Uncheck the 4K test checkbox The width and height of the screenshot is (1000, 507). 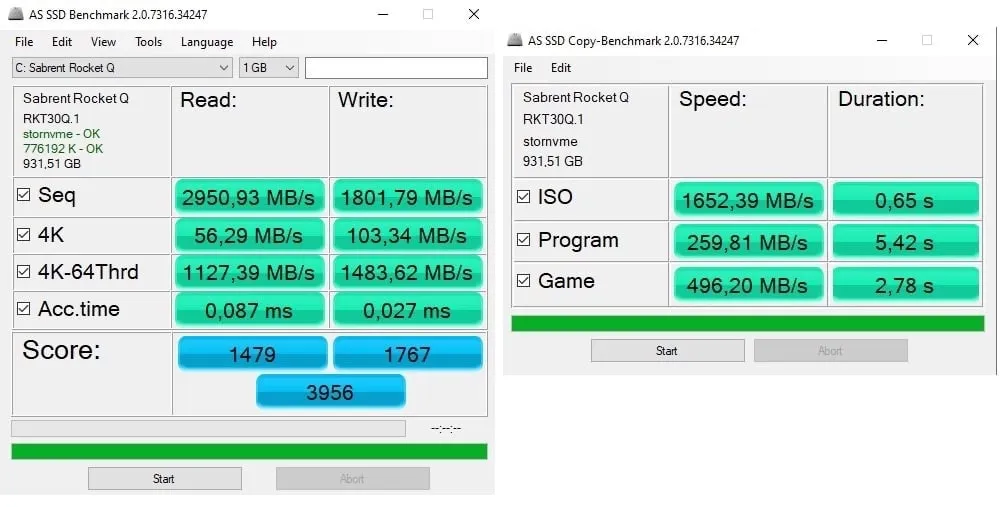[24, 235]
